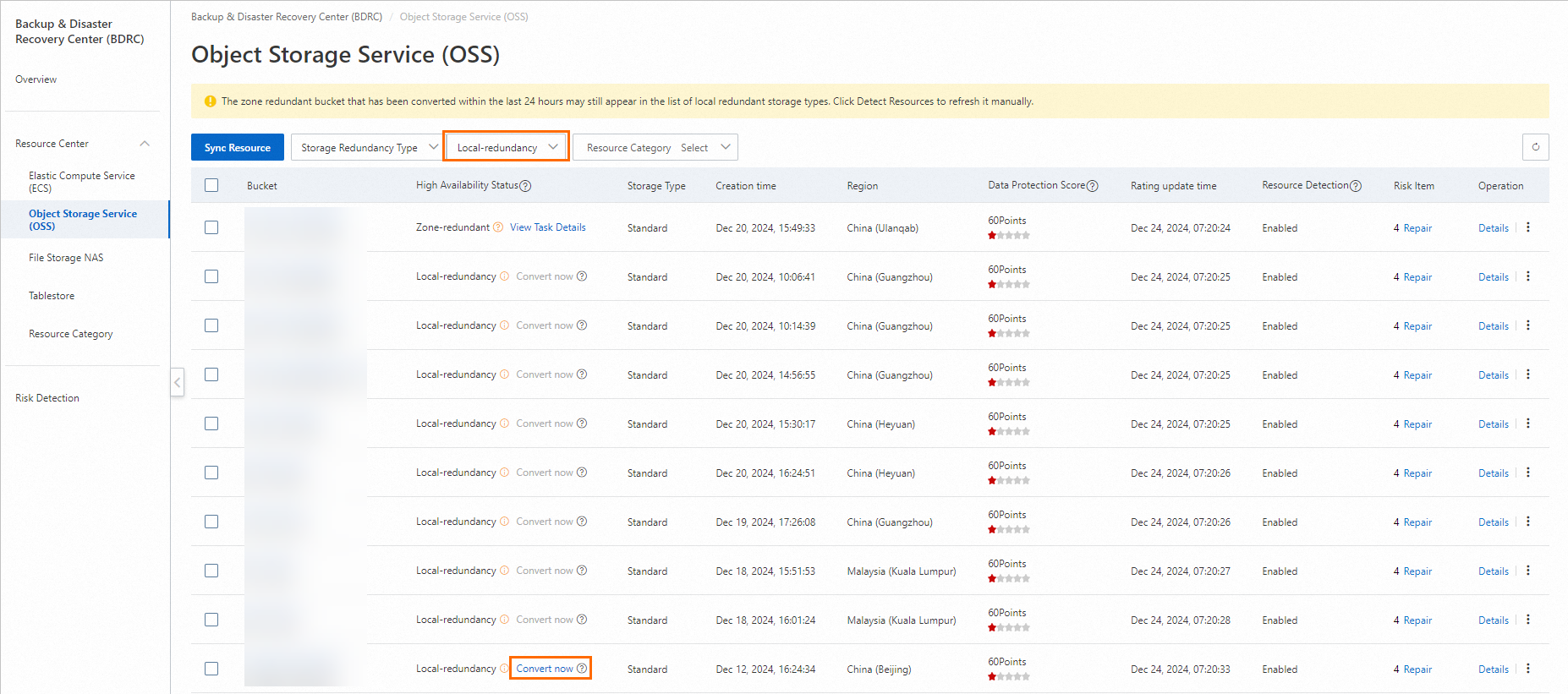
Task: Open Elastic Compute Service (ECS) in sidebar
Action: pos(82,182)
